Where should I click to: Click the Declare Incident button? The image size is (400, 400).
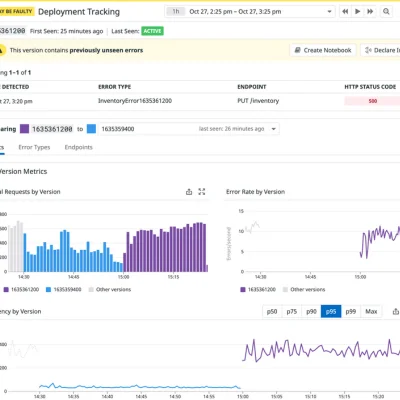[x=381, y=50]
